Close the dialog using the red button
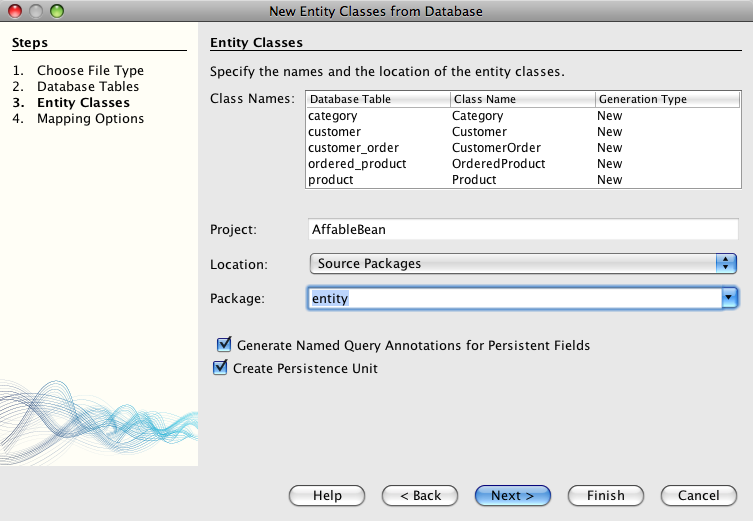This screenshot has width=753, height=521. click(15, 11)
